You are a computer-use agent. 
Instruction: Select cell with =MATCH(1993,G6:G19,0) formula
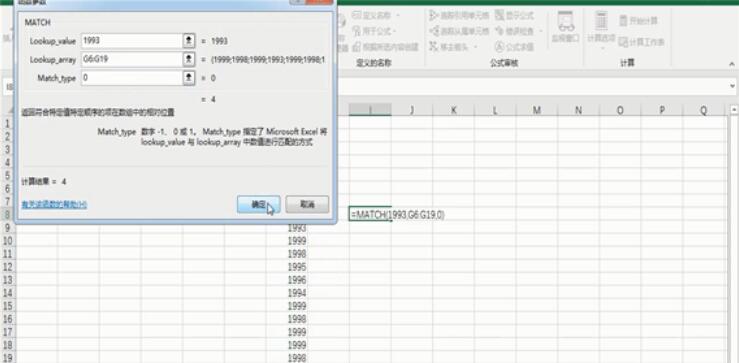tap(370, 214)
